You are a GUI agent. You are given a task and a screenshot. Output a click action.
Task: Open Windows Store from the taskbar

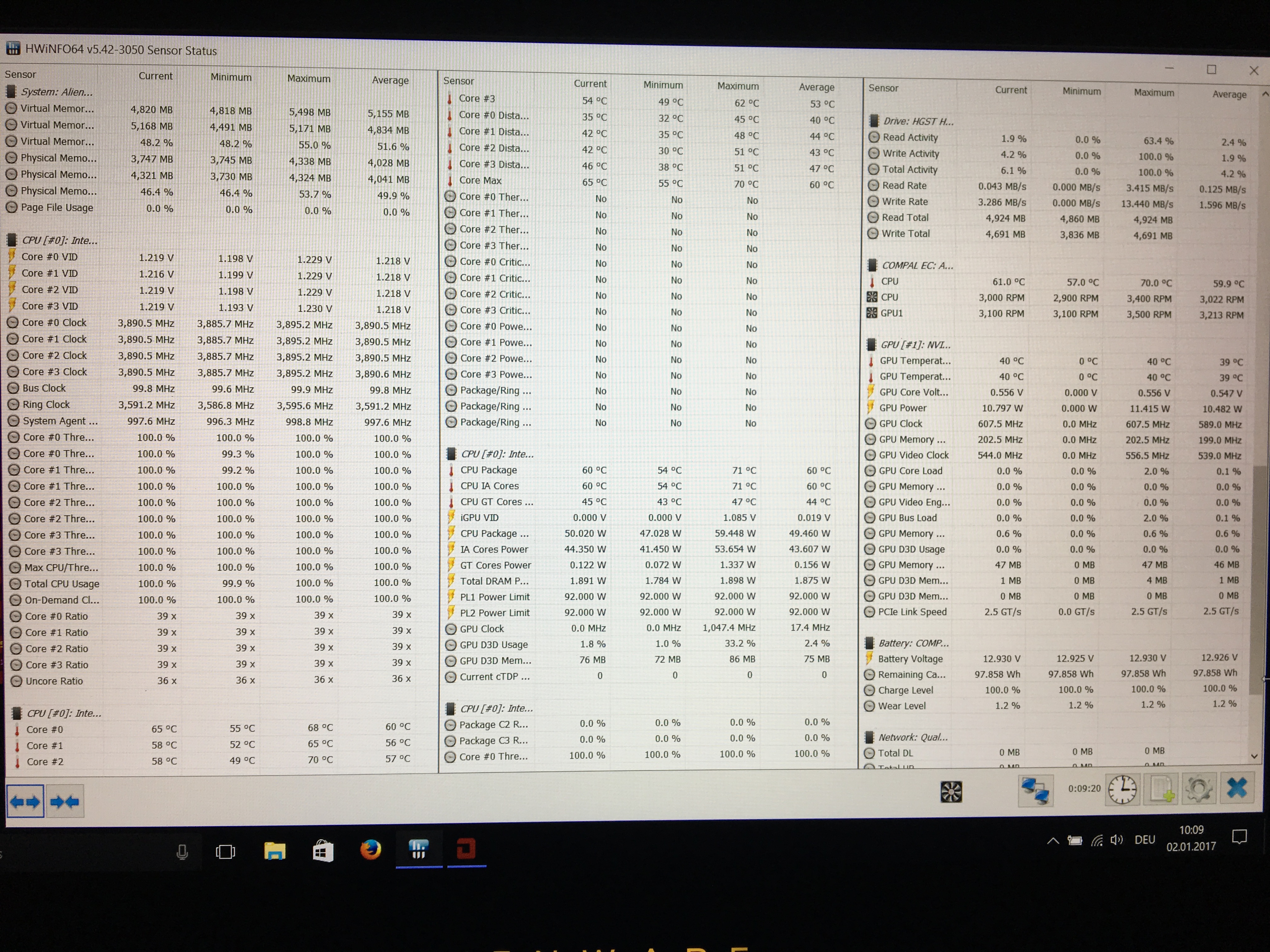point(323,851)
